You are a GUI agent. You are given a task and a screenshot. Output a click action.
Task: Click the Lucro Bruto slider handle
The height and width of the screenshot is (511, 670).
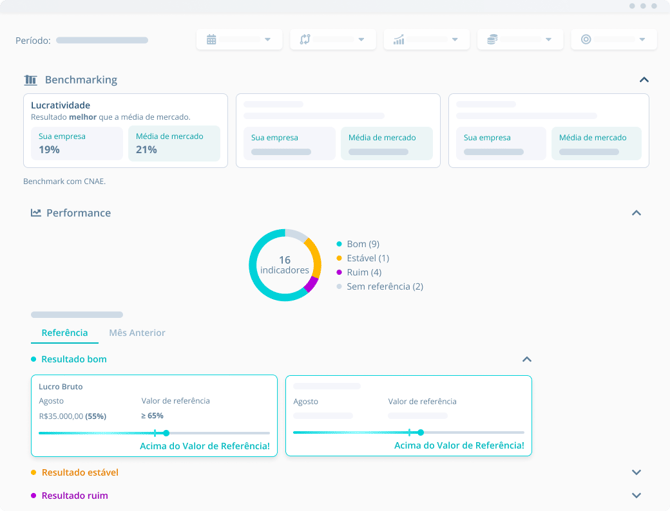coord(166,433)
